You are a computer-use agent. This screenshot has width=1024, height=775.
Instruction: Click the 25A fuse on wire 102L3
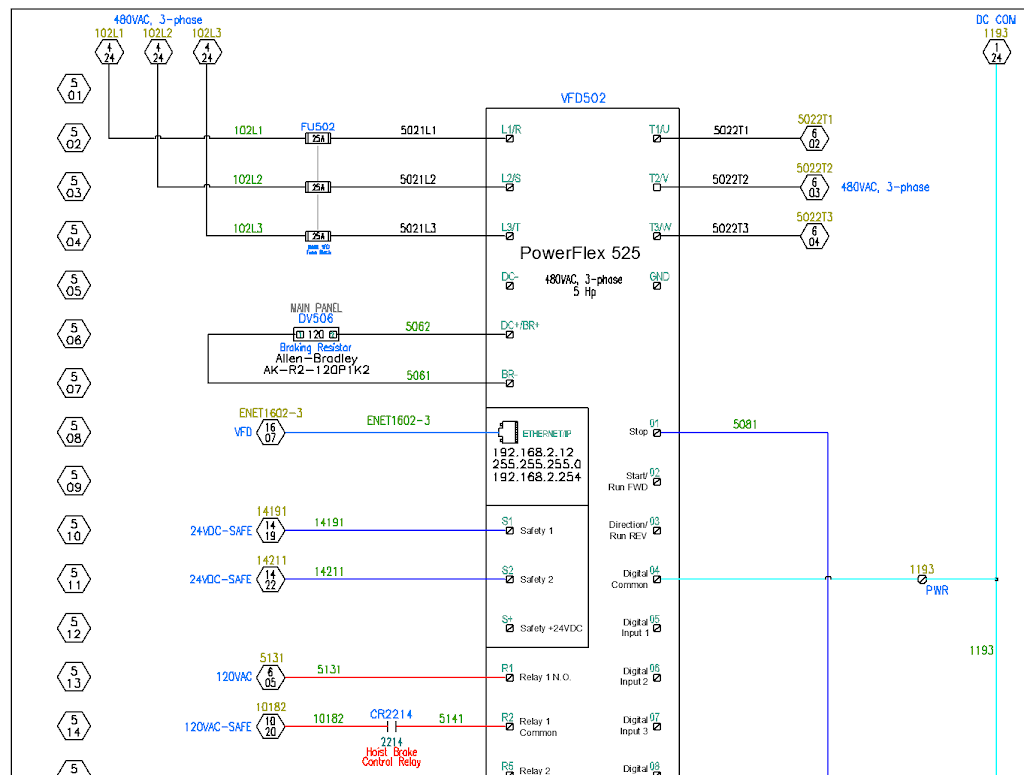pyautogui.click(x=318, y=236)
